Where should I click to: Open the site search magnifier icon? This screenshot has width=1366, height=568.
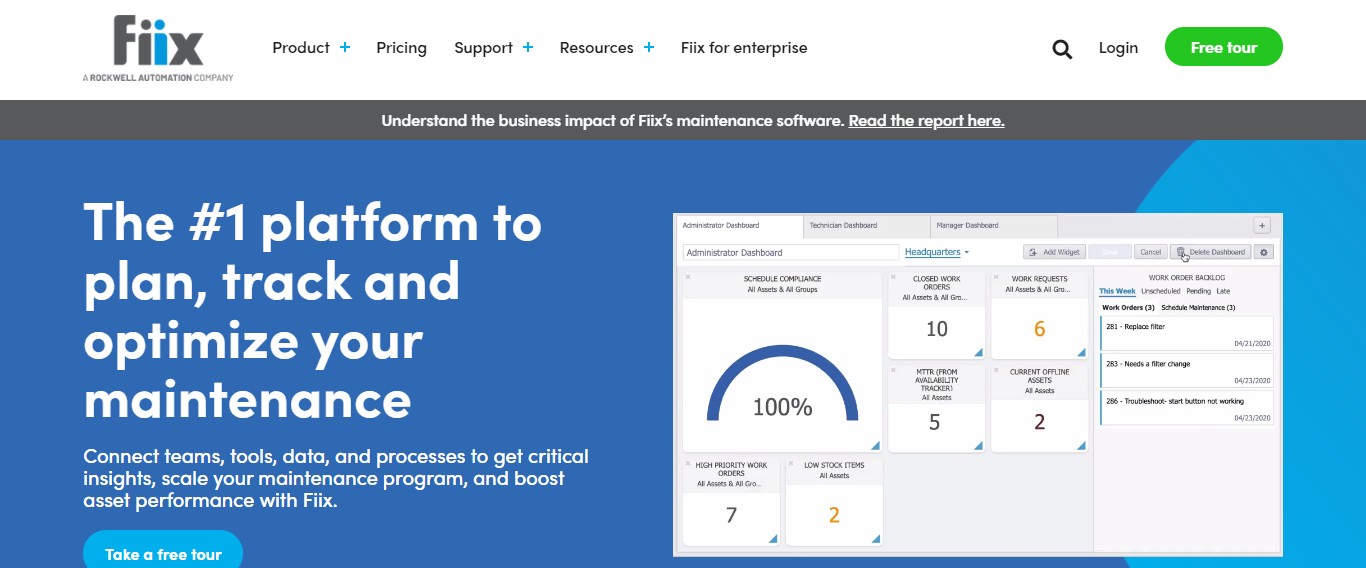click(1062, 49)
